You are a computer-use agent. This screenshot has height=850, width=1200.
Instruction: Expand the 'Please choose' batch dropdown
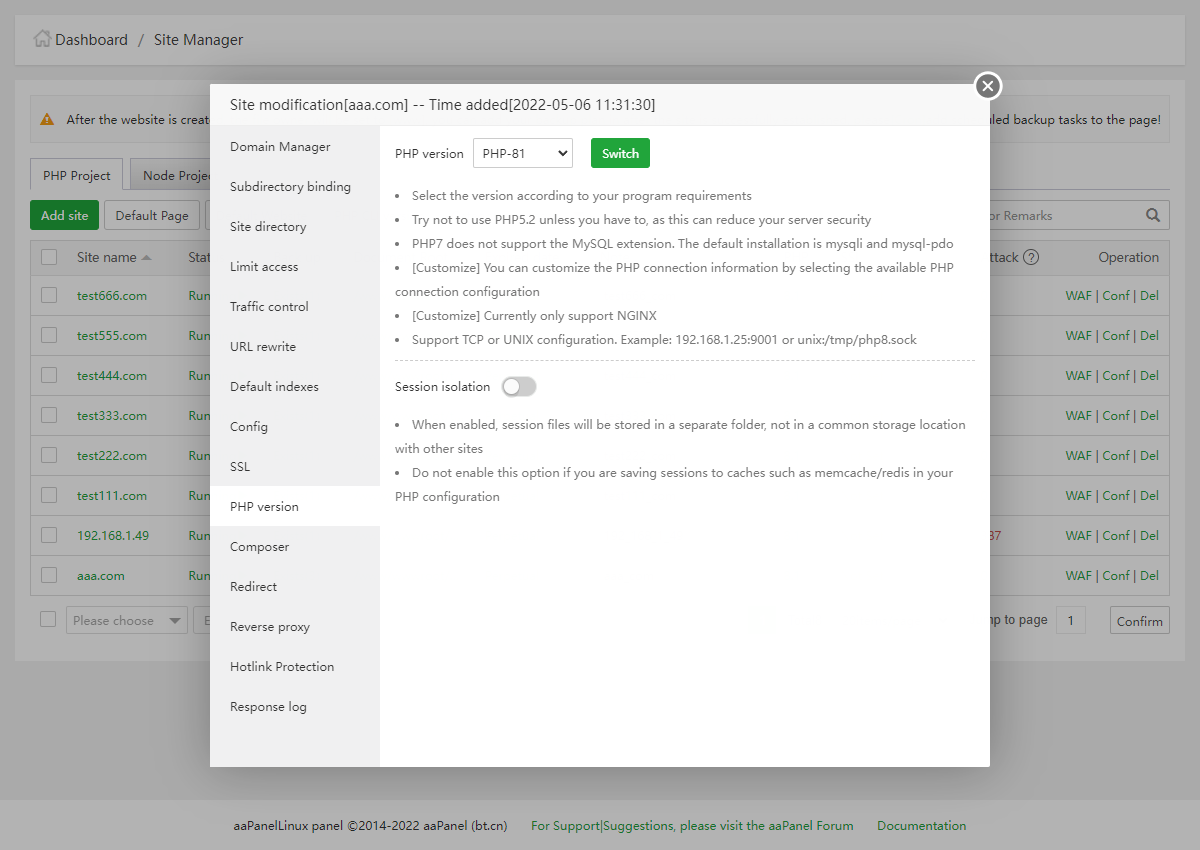pyautogui.click(x=126, y=620)
